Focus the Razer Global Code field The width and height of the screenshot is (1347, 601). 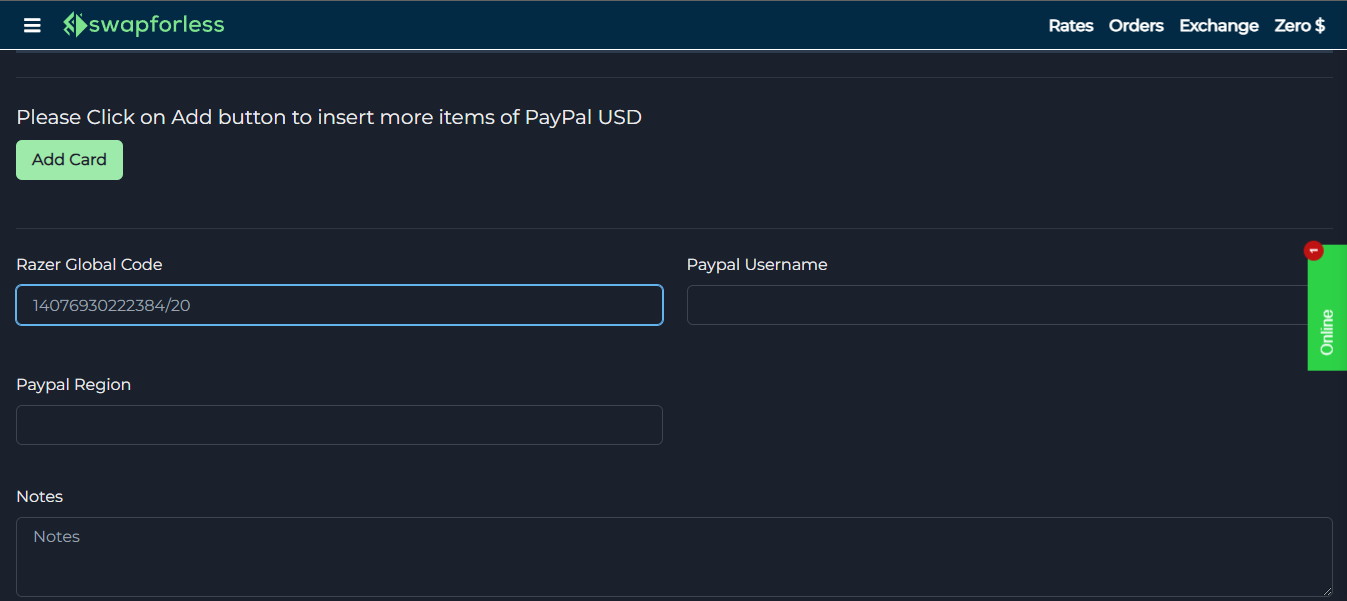[x=339, y=305]
